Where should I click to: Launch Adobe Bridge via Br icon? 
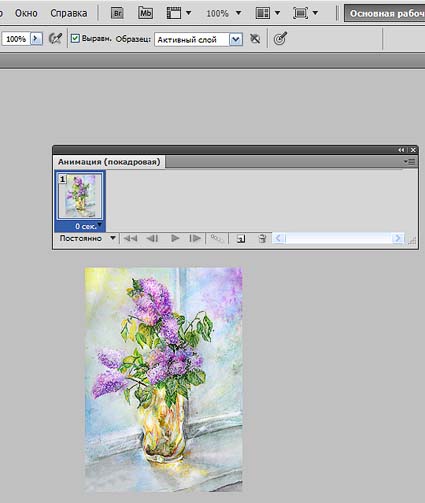(117, 13)
